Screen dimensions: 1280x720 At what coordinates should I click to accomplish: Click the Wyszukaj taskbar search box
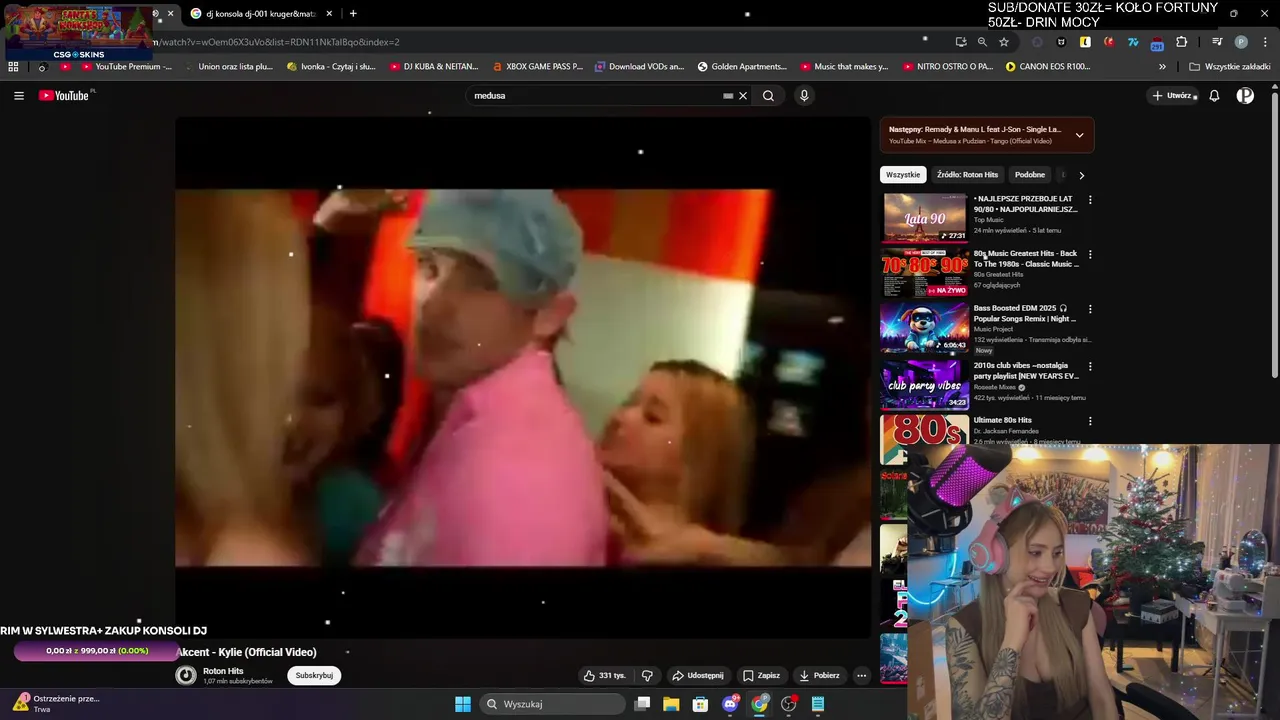pos(552,704)
